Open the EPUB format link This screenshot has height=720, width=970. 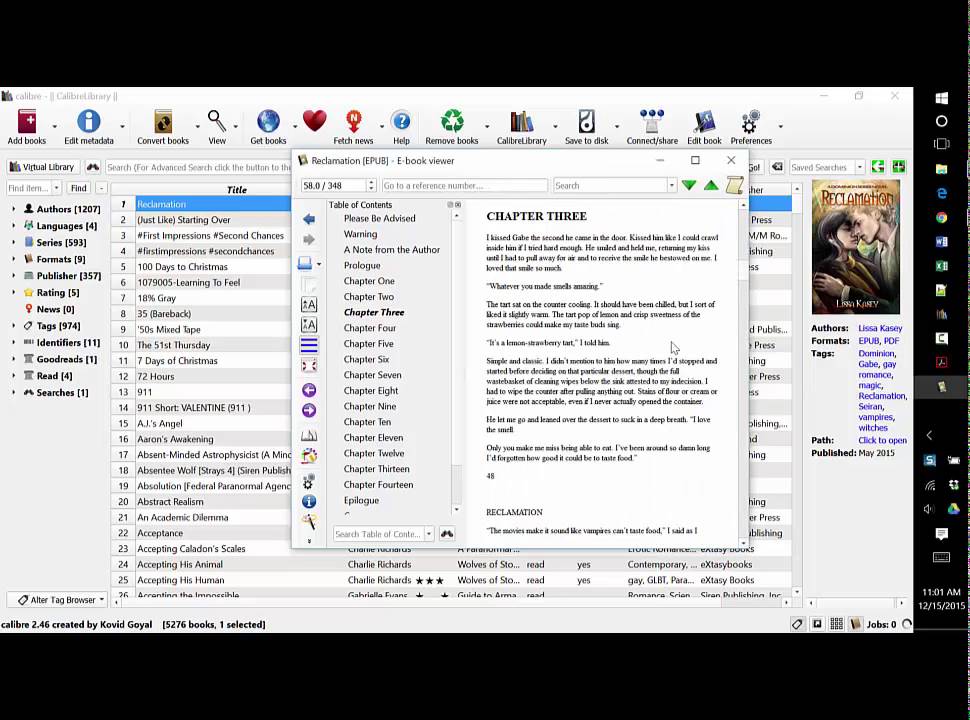[869, 341]
